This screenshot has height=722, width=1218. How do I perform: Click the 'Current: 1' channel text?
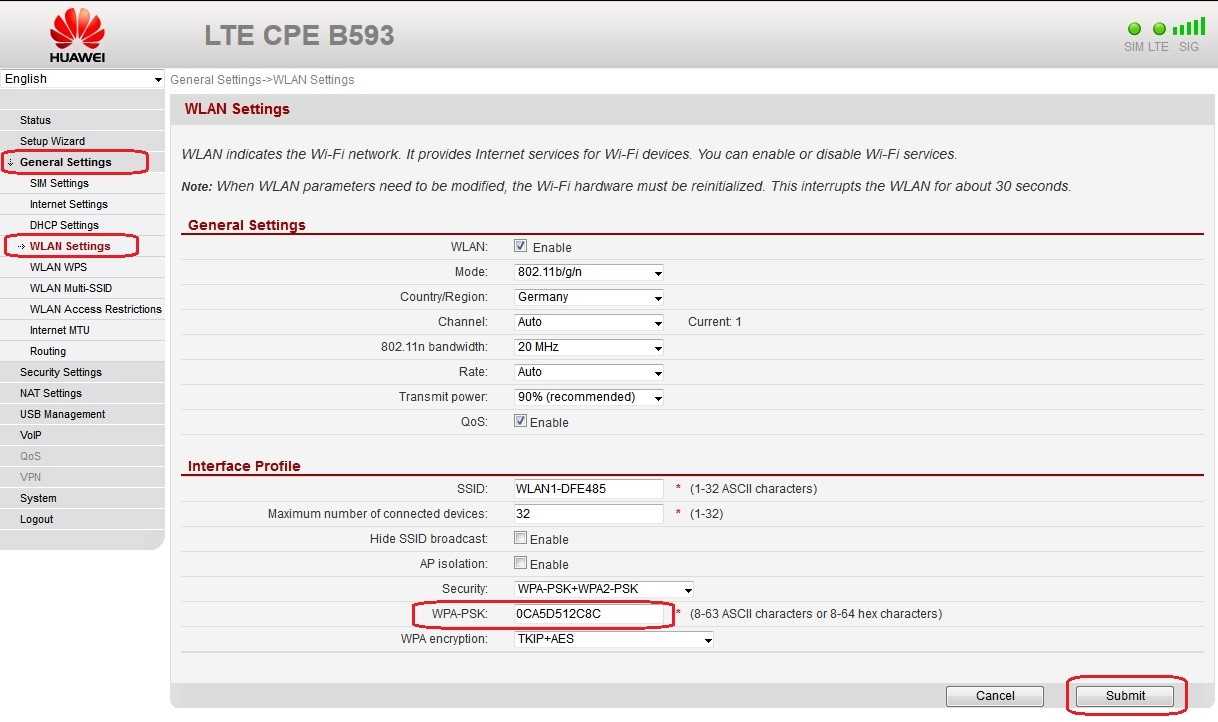[x=715, y=322]
